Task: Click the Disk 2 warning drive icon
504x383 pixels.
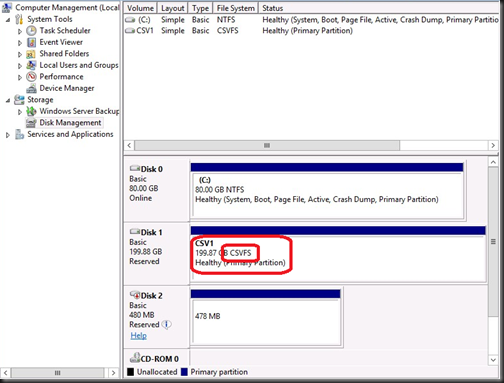Action: pos(135,295)
